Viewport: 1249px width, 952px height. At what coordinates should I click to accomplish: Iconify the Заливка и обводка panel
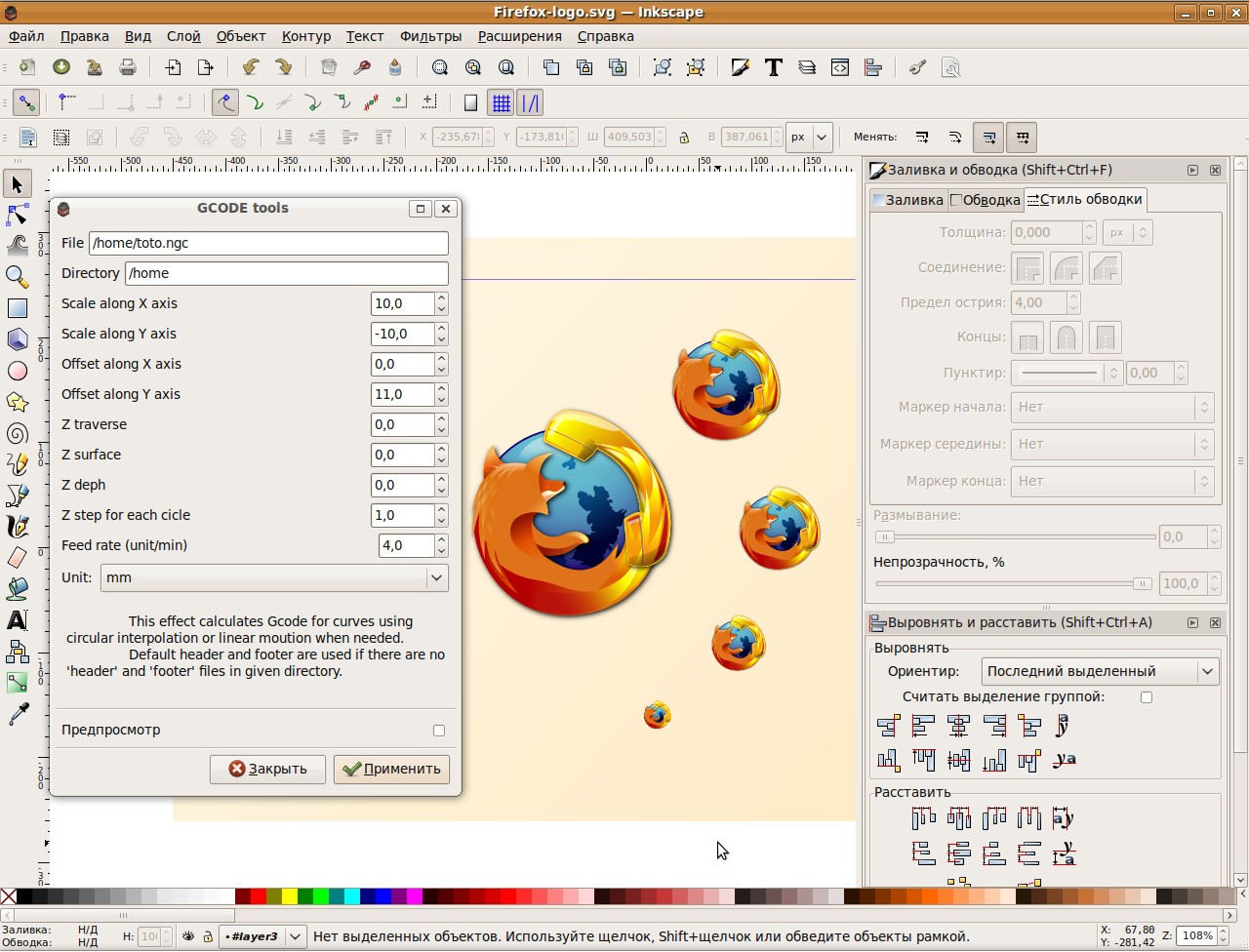point(1192,170)
